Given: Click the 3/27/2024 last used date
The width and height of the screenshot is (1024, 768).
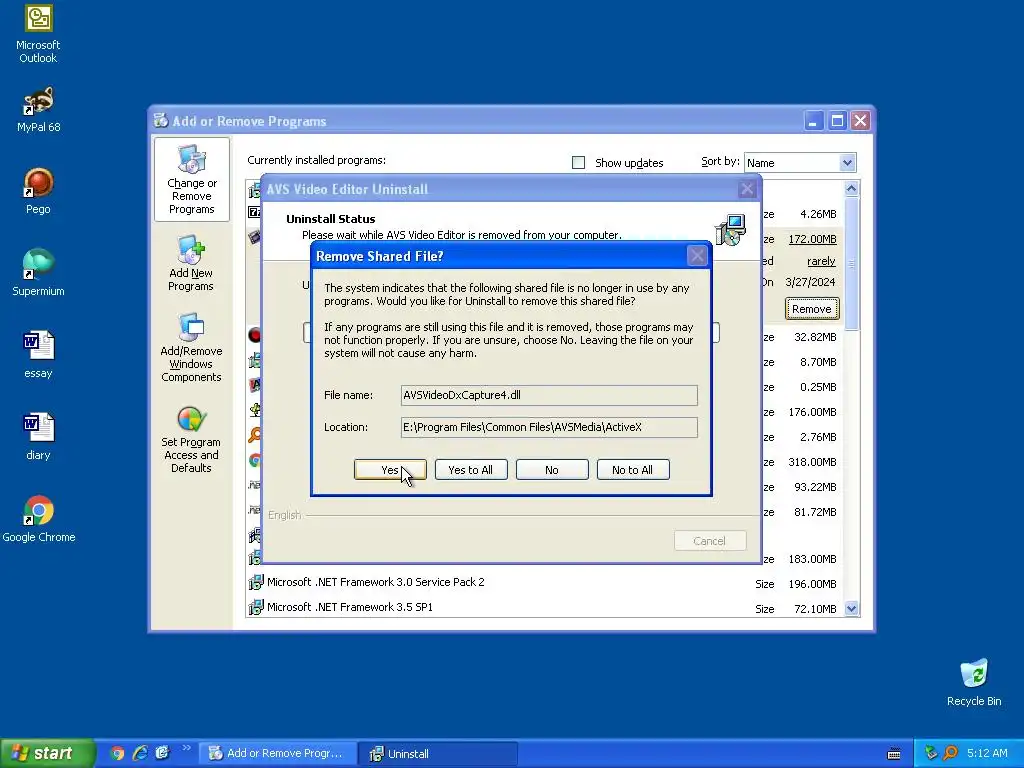Looking at the screenshot, I should [810, 283].
